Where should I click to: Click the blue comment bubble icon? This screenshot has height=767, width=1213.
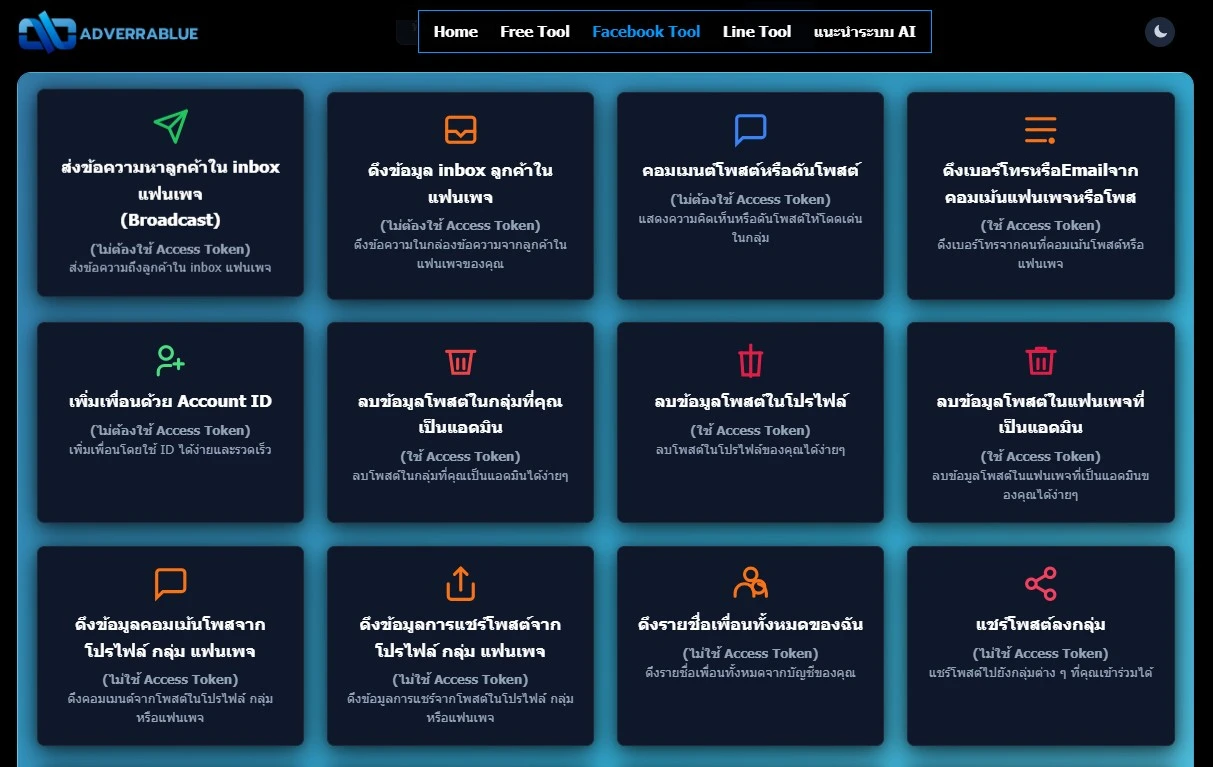pos(750,129)
